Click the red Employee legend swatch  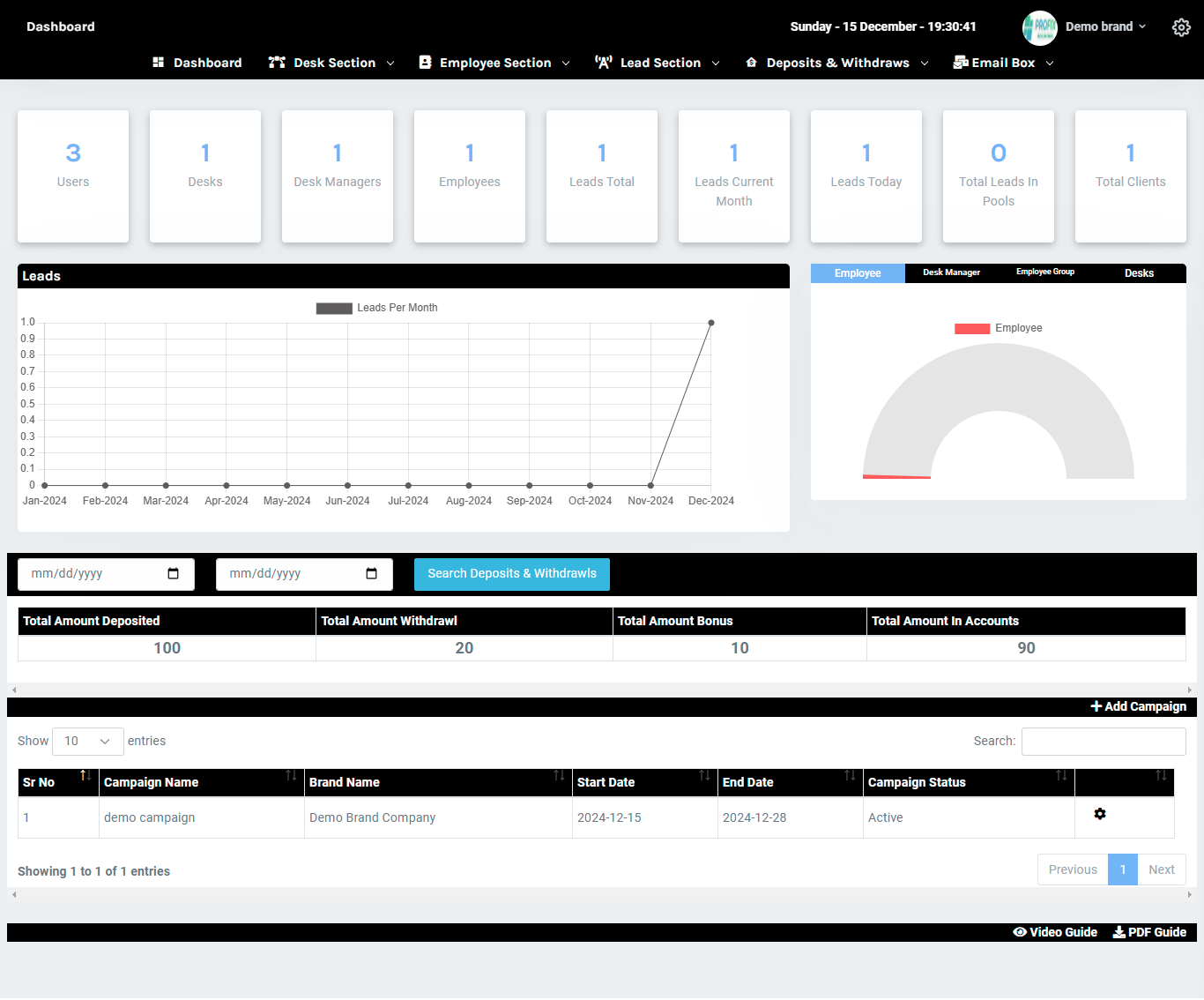pos(972,329)
